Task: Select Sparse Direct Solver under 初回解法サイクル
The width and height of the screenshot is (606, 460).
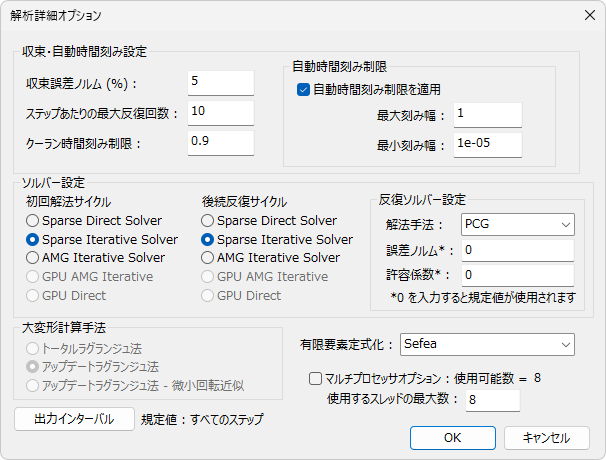Action: [x=32, y=221]
